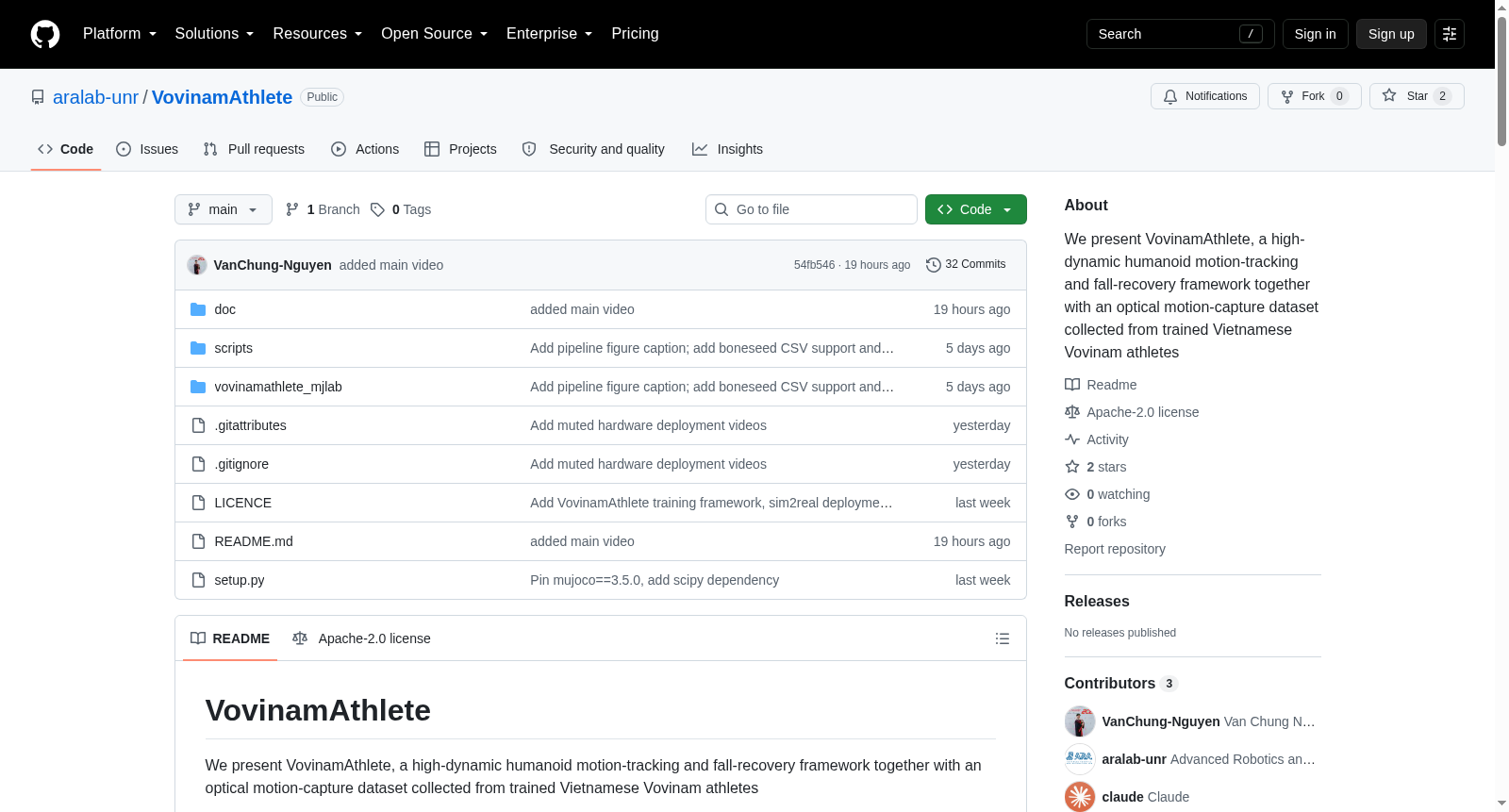The height and width of the screenshot is (812, 1509).
Task: Click the branch icon beside 1 Branch
Action: coord(292,209)
